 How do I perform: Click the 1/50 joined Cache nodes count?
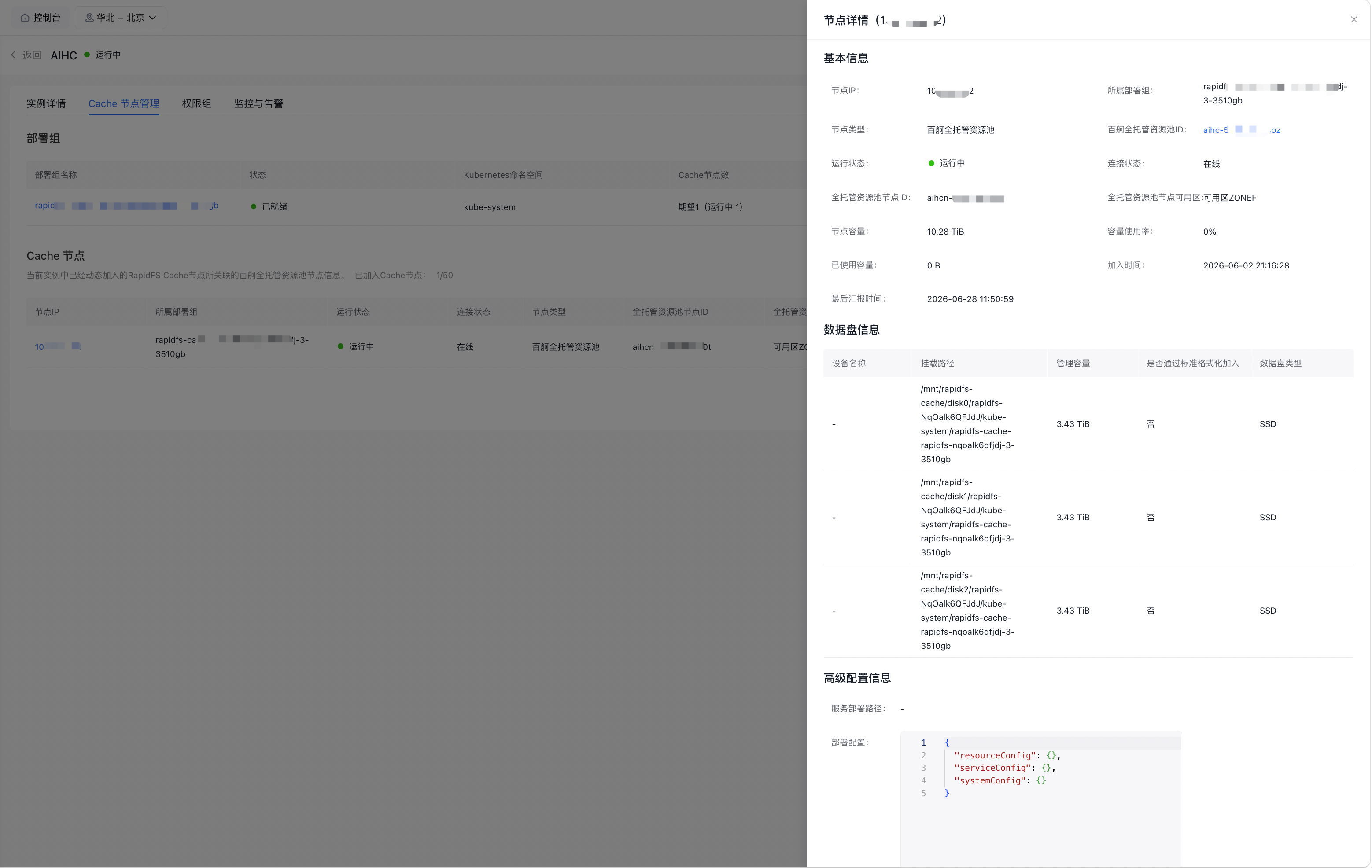point(444,276)
